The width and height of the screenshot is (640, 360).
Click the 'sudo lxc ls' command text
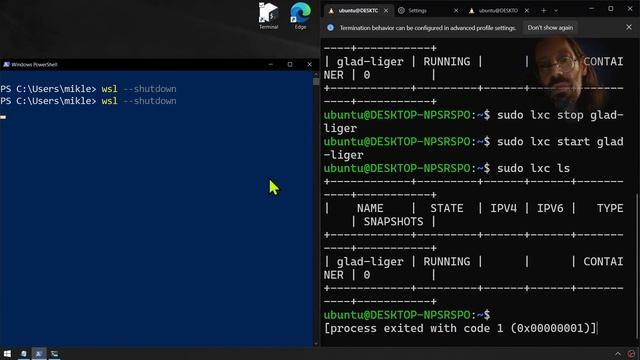[533, 168]
